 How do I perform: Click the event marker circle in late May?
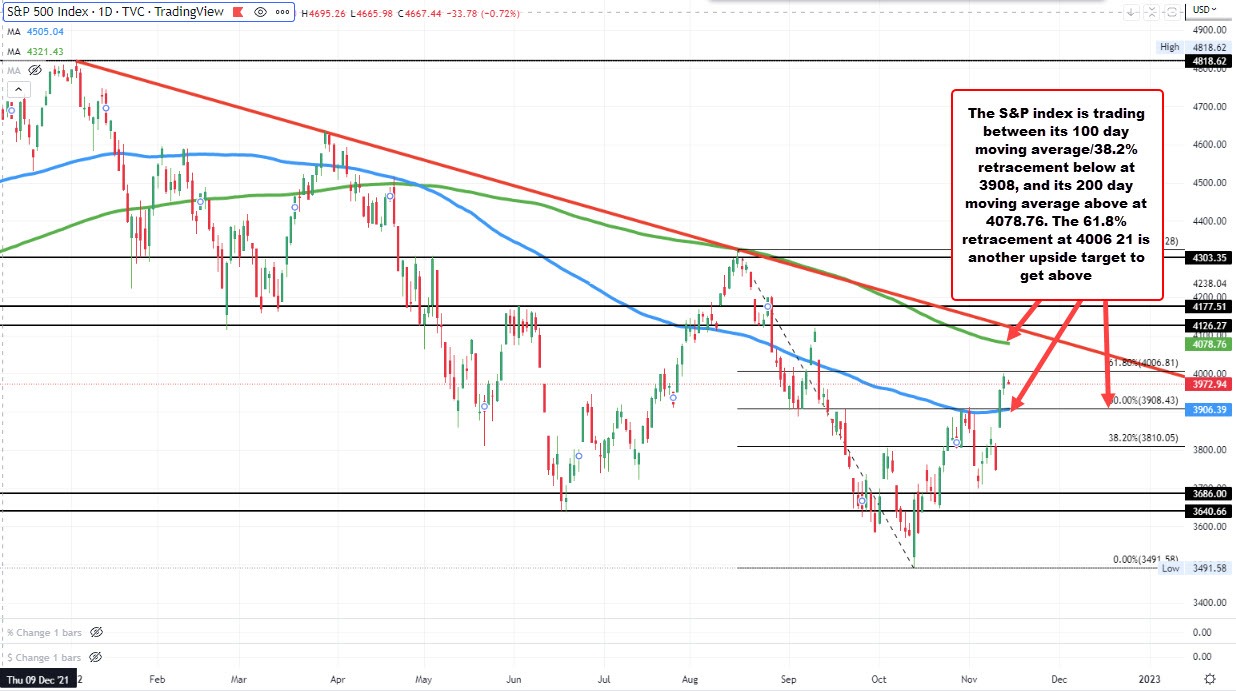(484, 407)
